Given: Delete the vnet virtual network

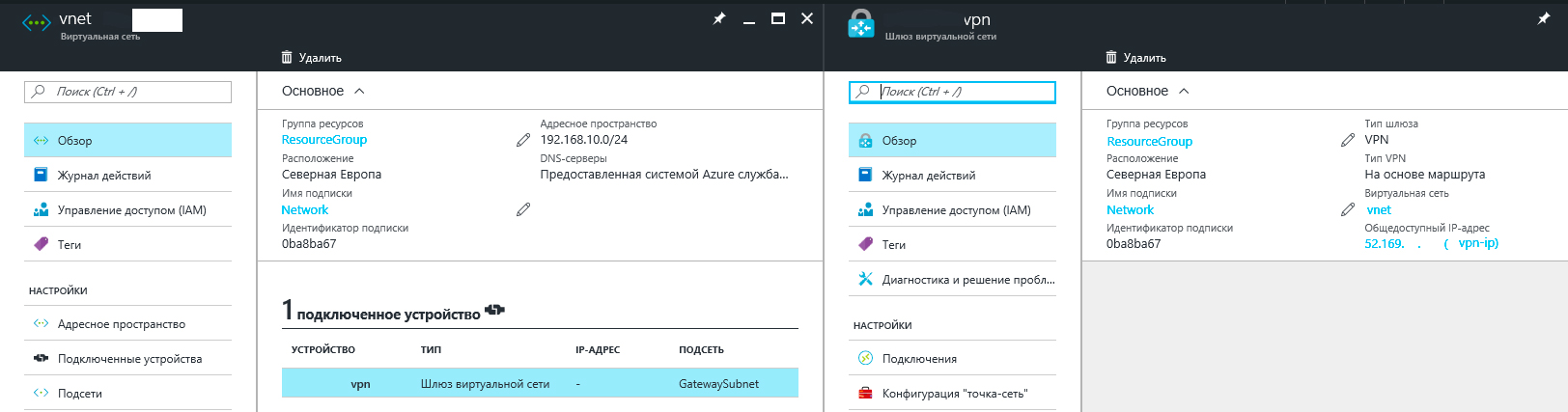Looking at the screenshot, I should click(311, 58).
